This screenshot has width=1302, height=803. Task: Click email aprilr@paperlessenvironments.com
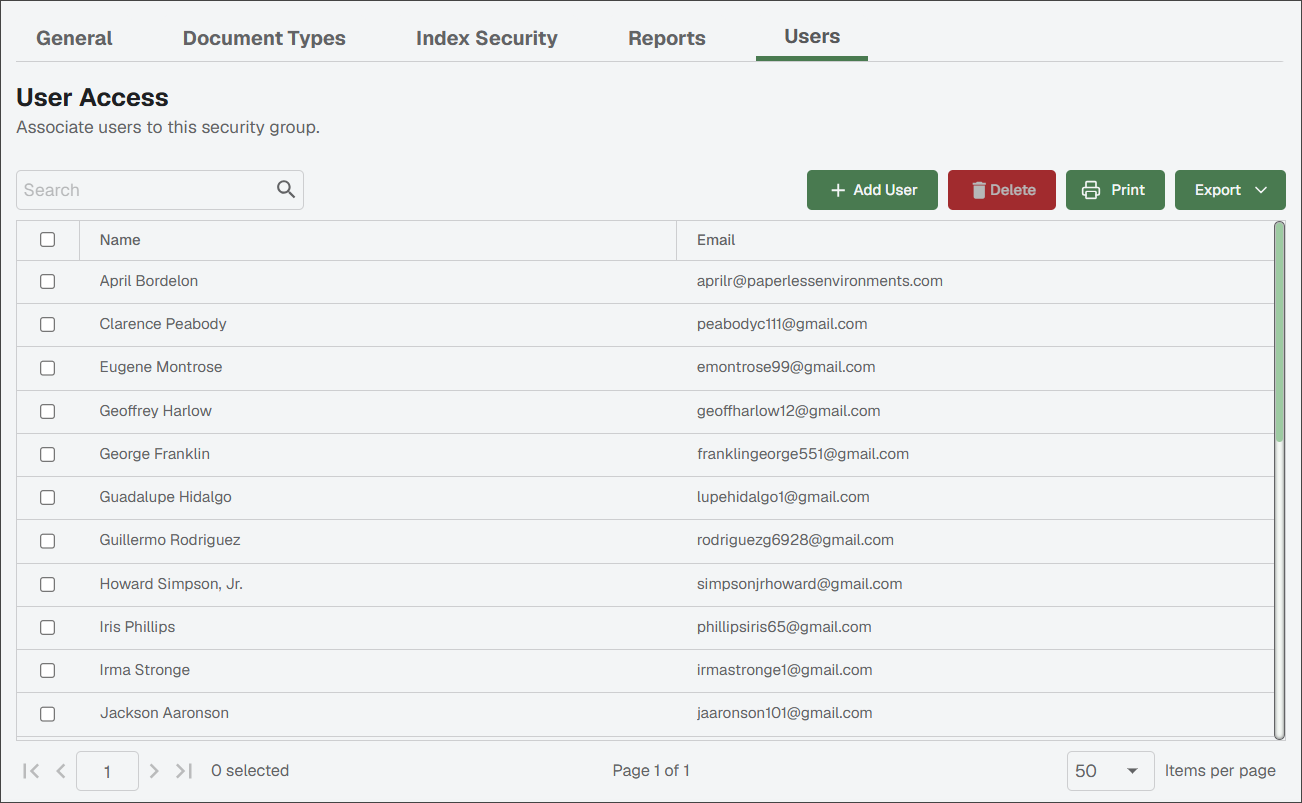[x=820, y=281]
